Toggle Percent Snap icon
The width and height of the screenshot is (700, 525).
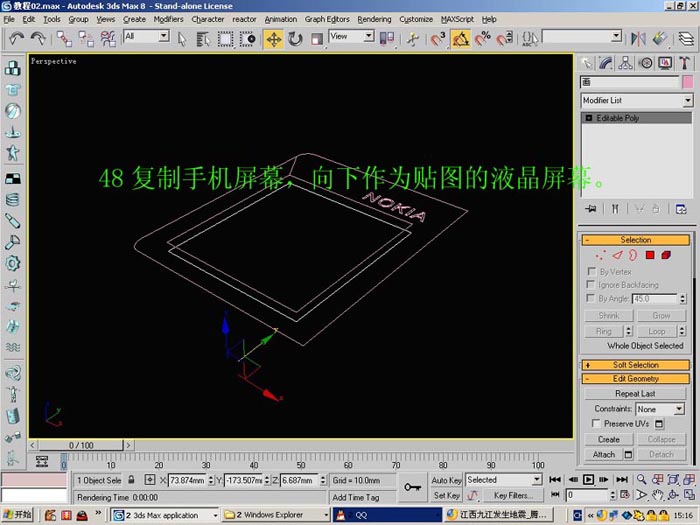tap(482, 39)
